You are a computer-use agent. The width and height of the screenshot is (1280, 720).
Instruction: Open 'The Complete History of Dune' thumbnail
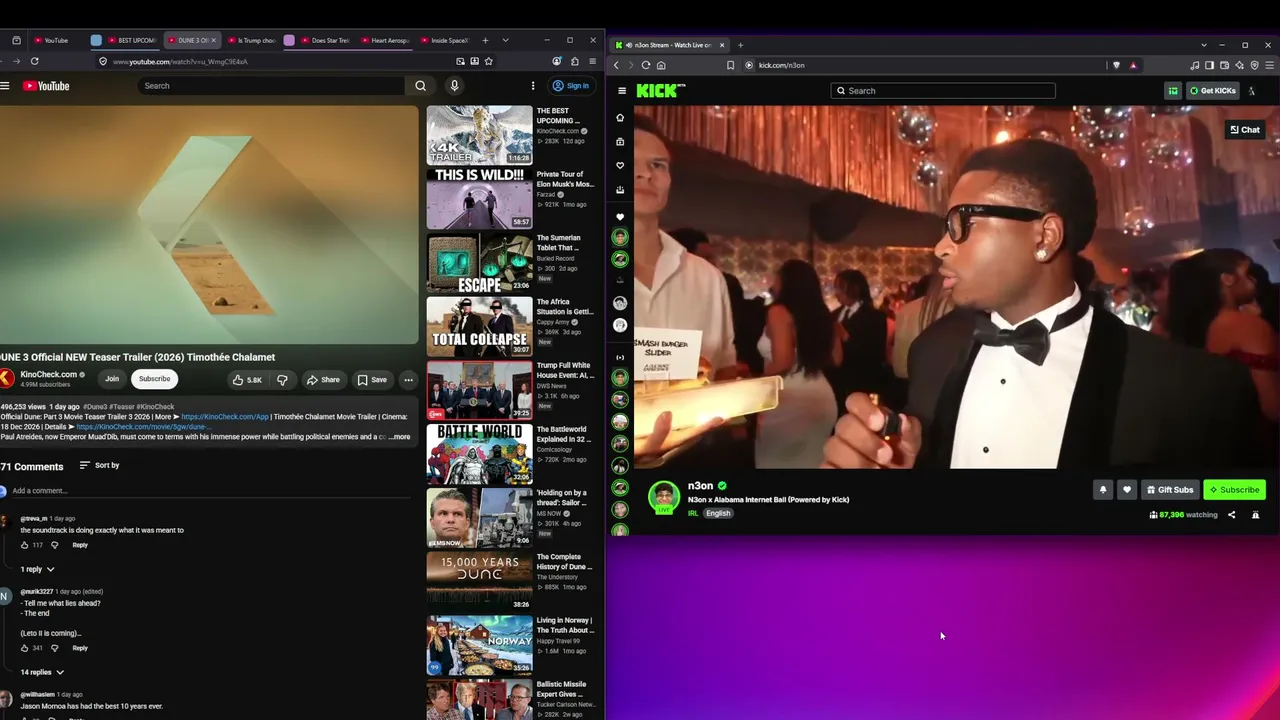[x=480, y=582]
